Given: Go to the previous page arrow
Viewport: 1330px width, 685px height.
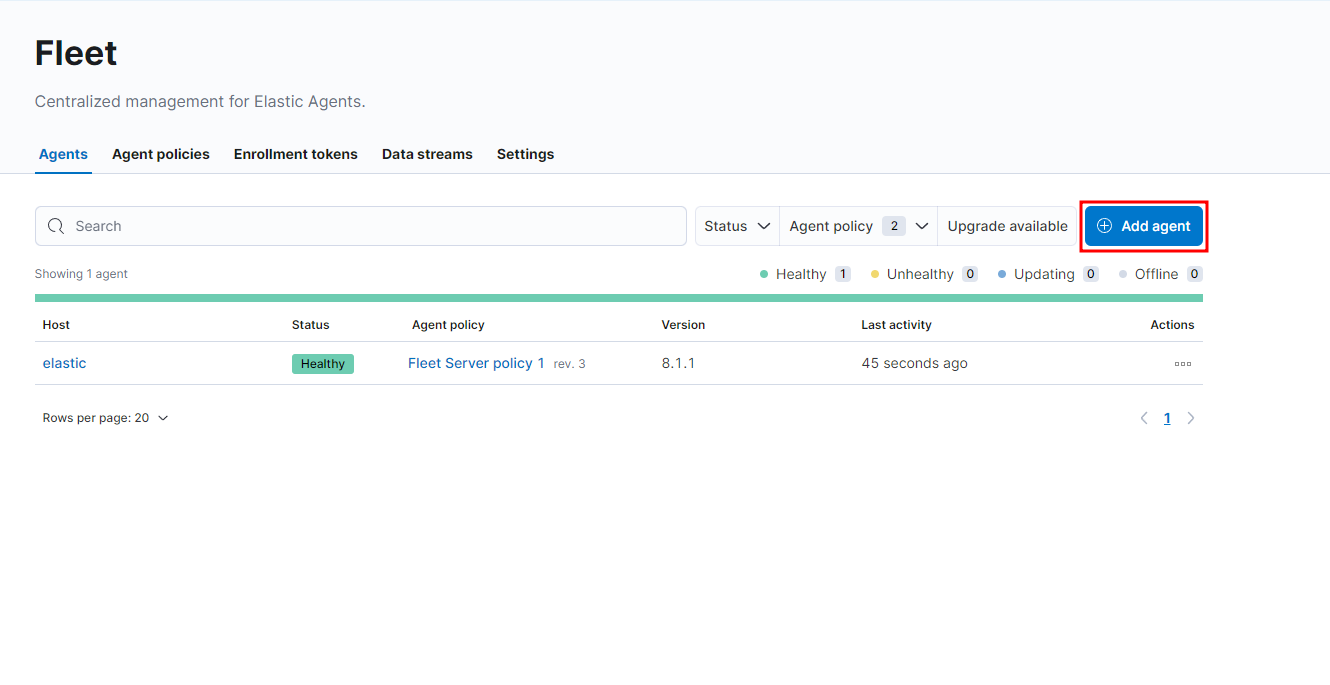Looking at the screenshot, I should tap(1144, 419).
